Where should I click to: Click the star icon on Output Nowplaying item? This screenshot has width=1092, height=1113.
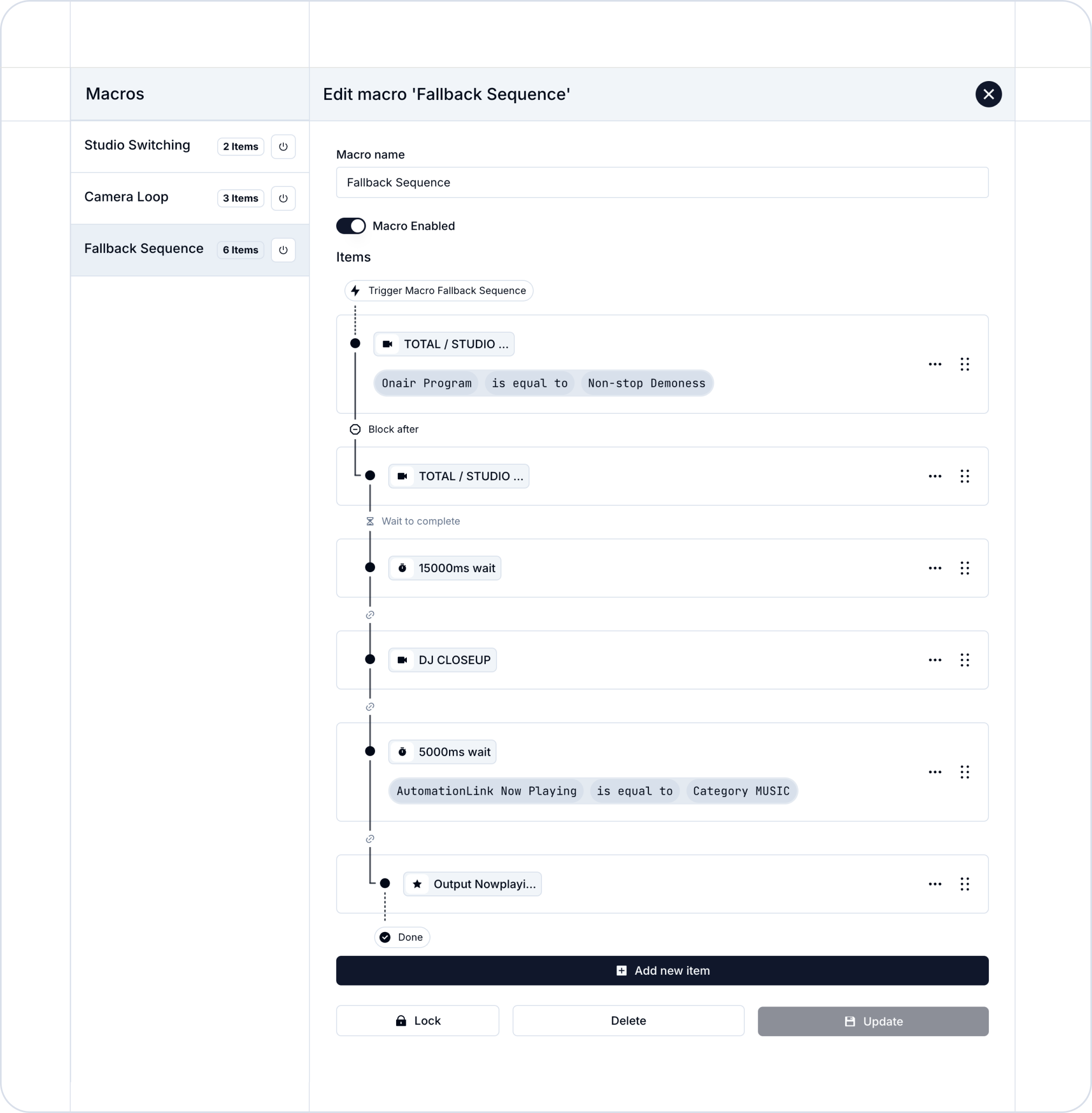[x=418, y=884]
